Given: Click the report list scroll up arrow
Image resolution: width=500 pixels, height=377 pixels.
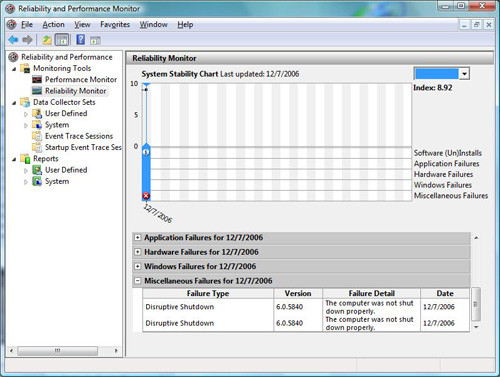Looking at the screenshot, I should [x=476, y=238].
